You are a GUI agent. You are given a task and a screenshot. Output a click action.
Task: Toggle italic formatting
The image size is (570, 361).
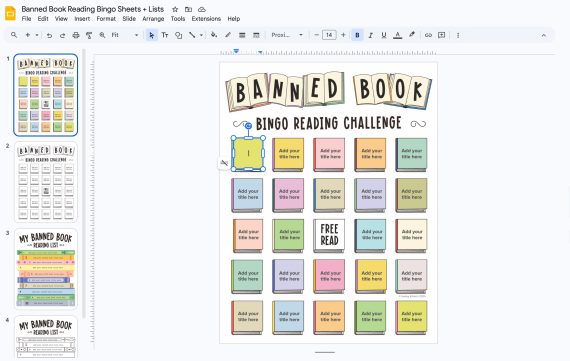pos(370,35)
